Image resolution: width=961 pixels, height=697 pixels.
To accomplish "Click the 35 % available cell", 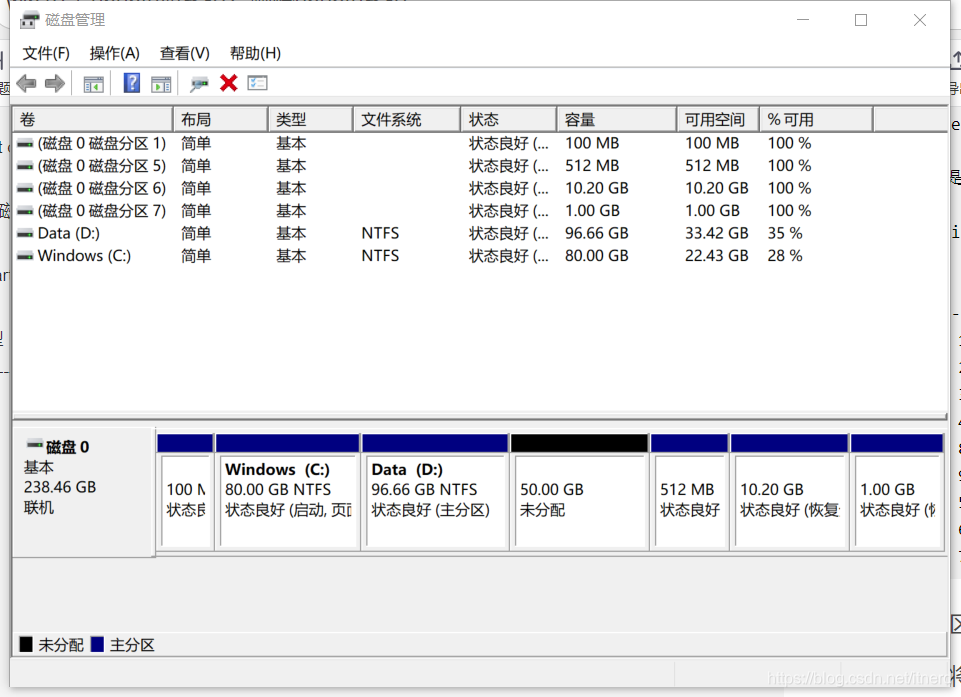I will coord(784,234).
